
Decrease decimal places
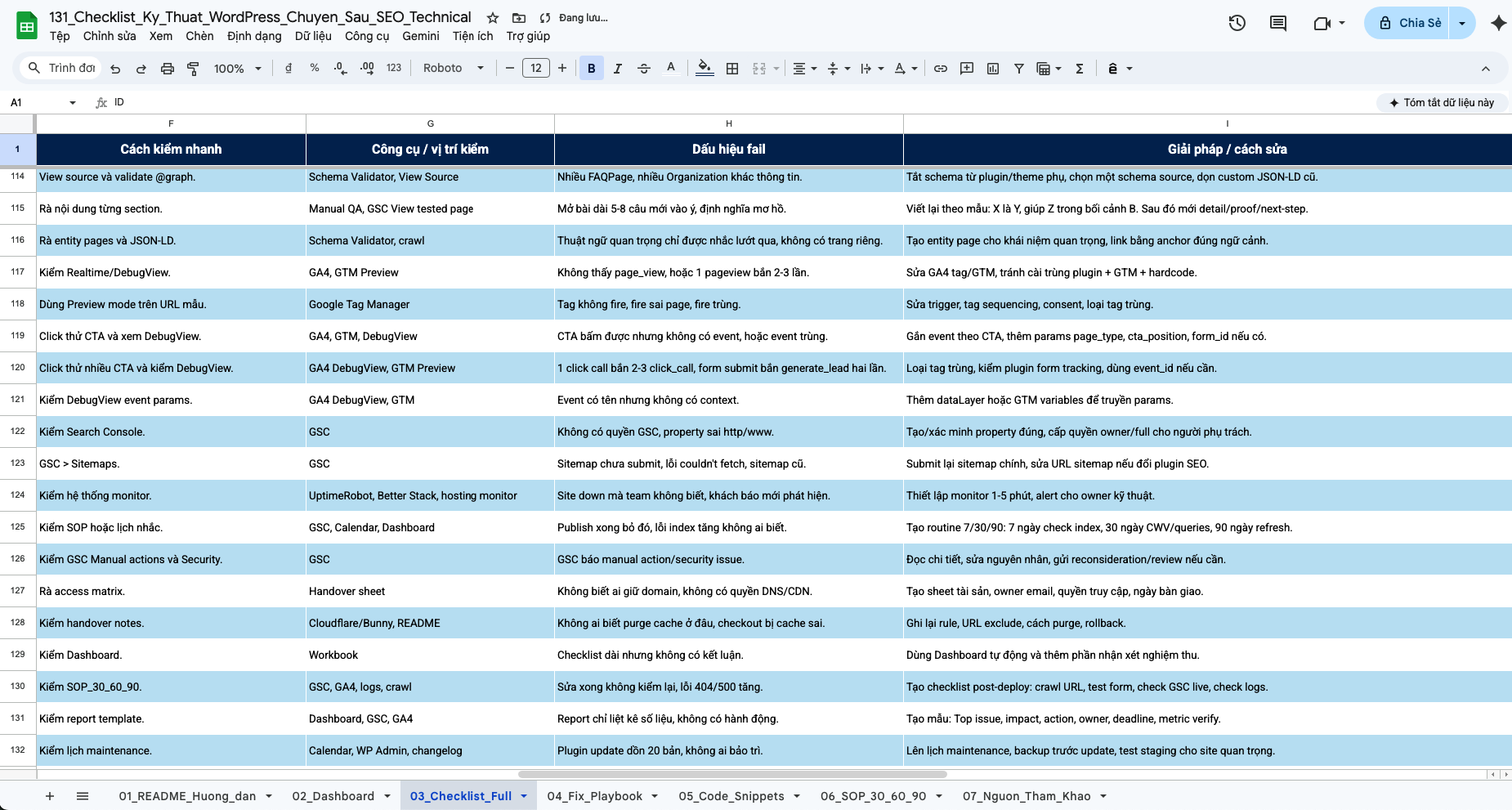coord(341,69)
